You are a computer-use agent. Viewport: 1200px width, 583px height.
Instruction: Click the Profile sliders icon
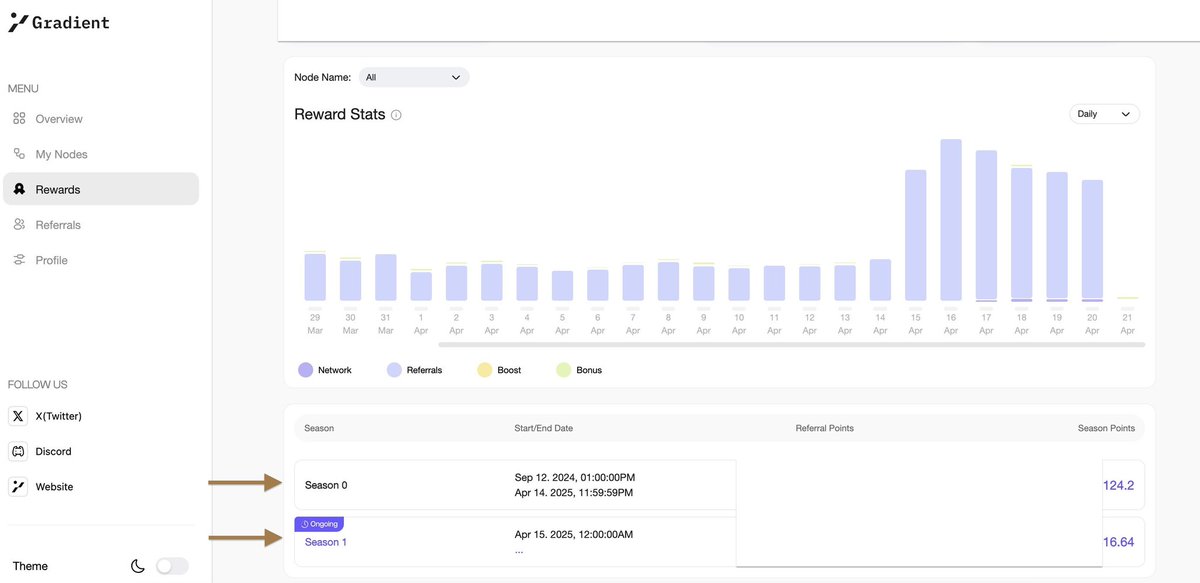[19, 260]
